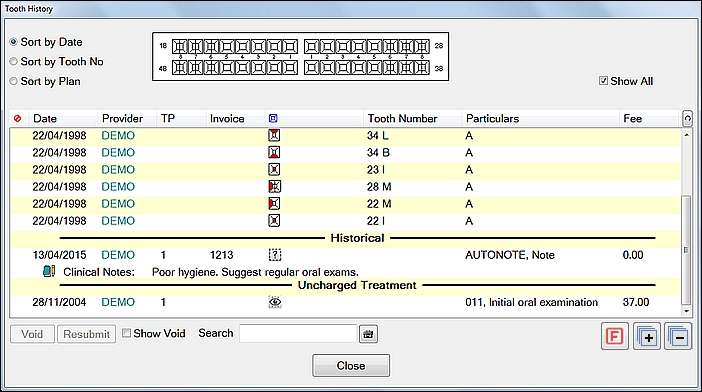Click the red void column header icon
The image size is (702, 392).
(17, 119)
